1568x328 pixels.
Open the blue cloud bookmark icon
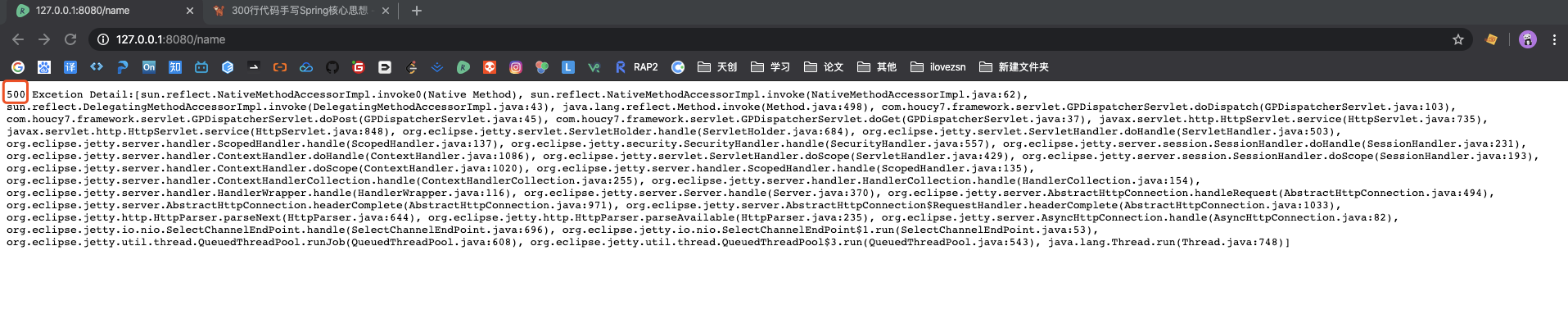click(306, 67)
